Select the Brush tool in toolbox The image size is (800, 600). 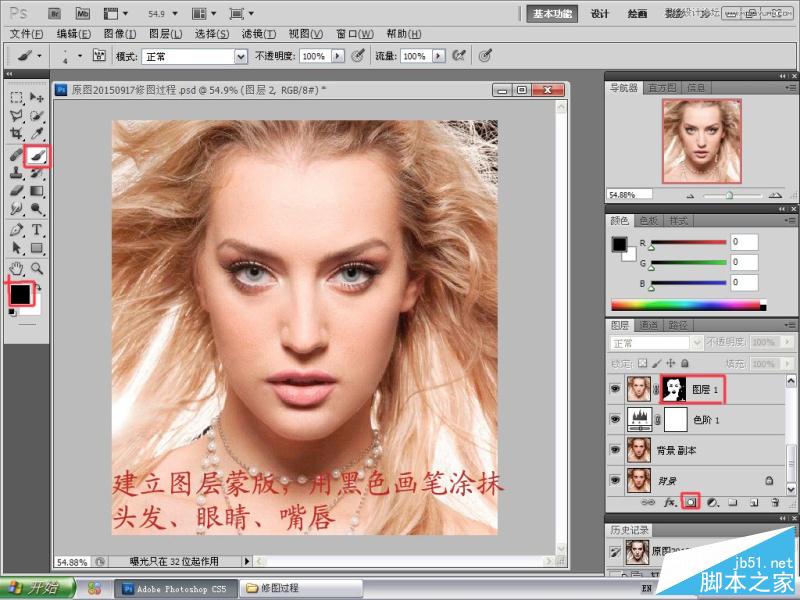37,155
